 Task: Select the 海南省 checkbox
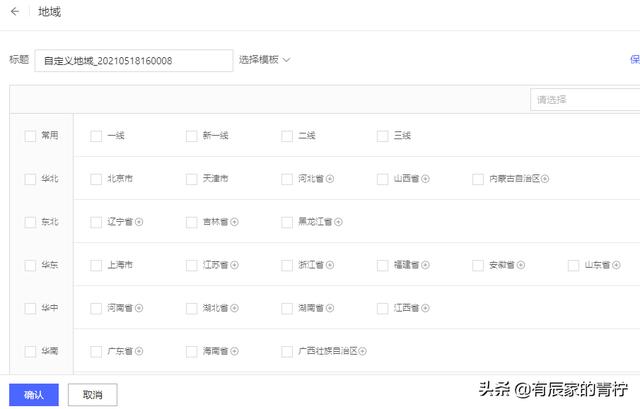[191, 351]
